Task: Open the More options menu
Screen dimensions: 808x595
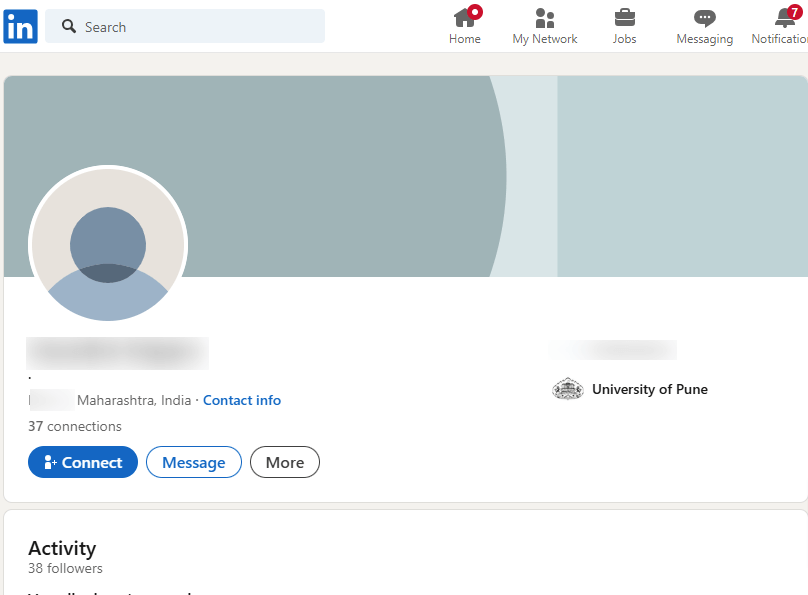Action: click(x=285, y=462)
